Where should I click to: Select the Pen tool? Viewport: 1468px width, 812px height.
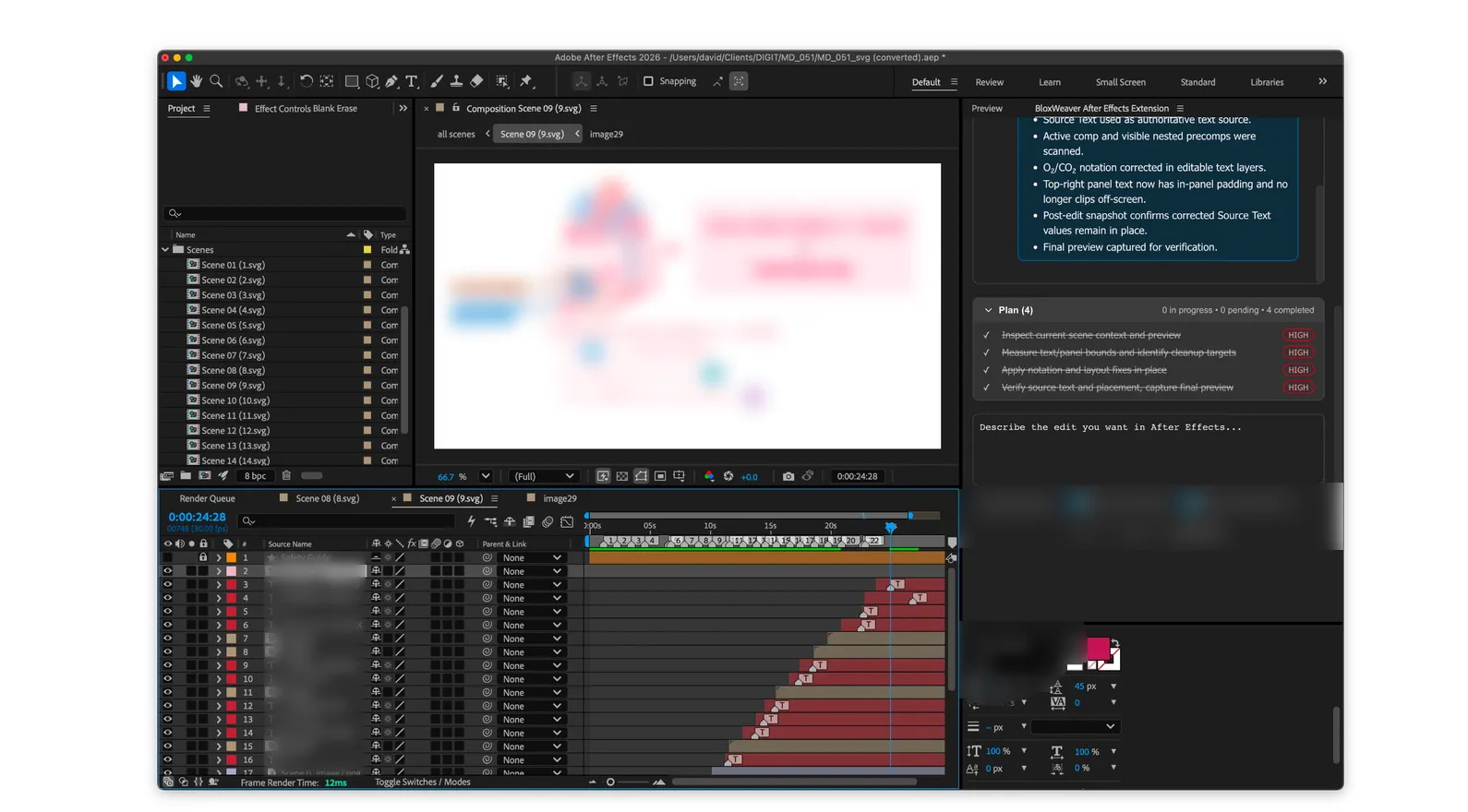pyautogui.click(x=391, y=81)
